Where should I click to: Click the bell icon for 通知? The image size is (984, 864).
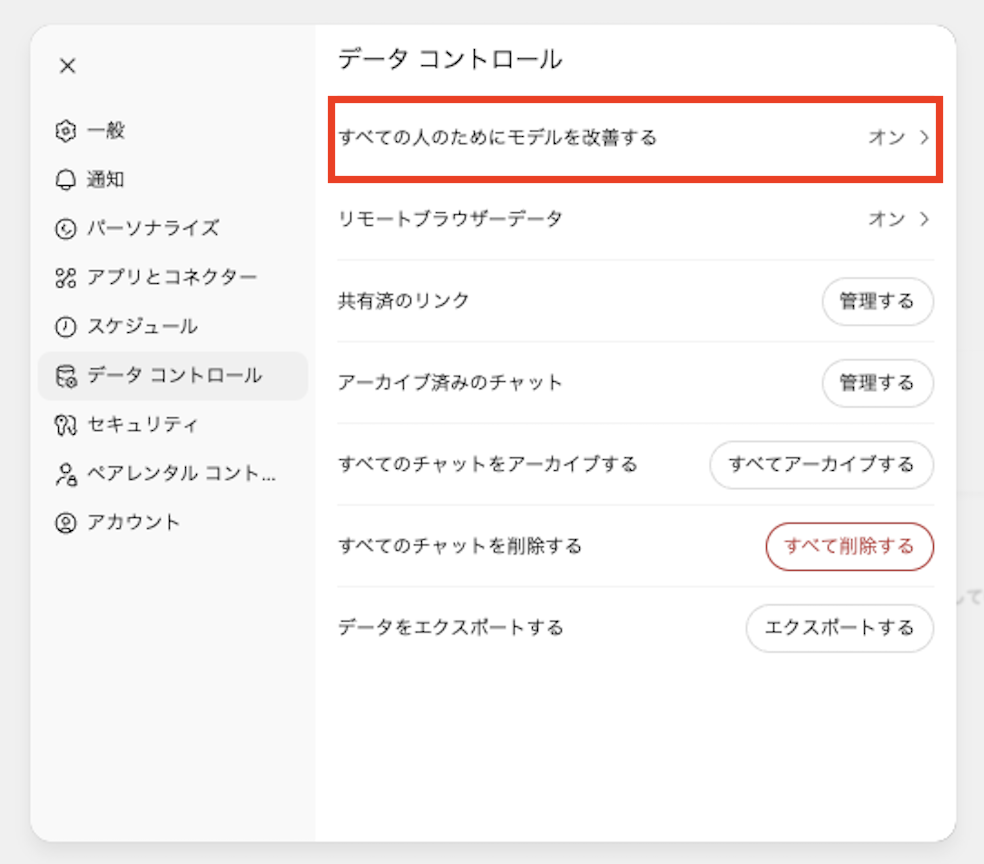pos(66,180)
